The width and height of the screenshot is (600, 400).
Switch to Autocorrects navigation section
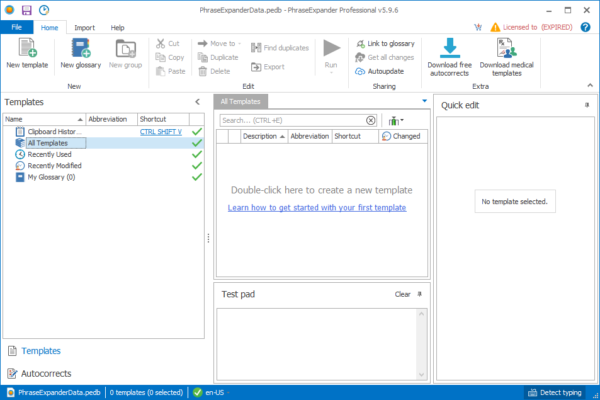click(39, 373)
